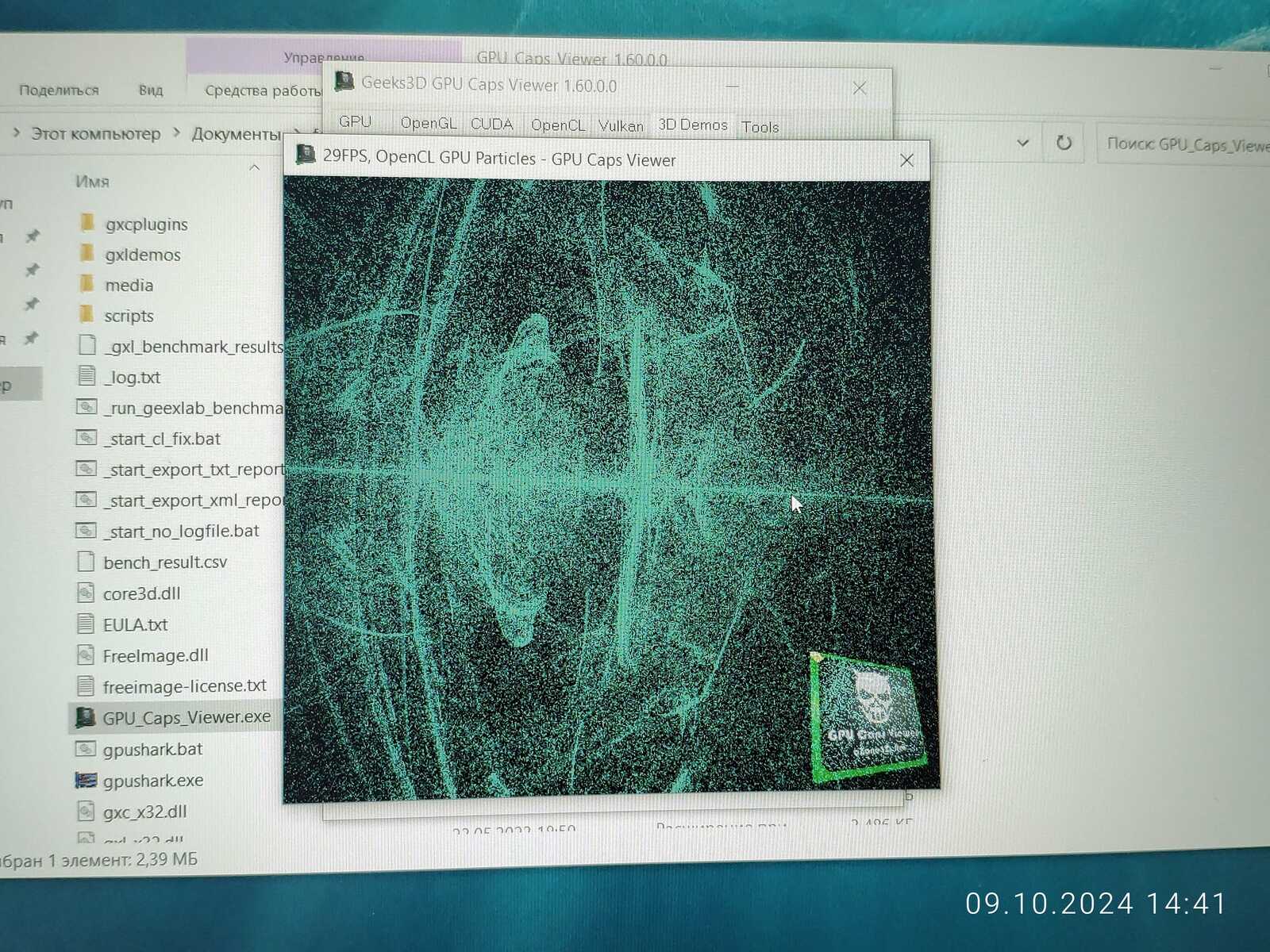Screen dimensions: 1270x952
Task: Click the _log.txt text file icon
Action: point(87,376)
